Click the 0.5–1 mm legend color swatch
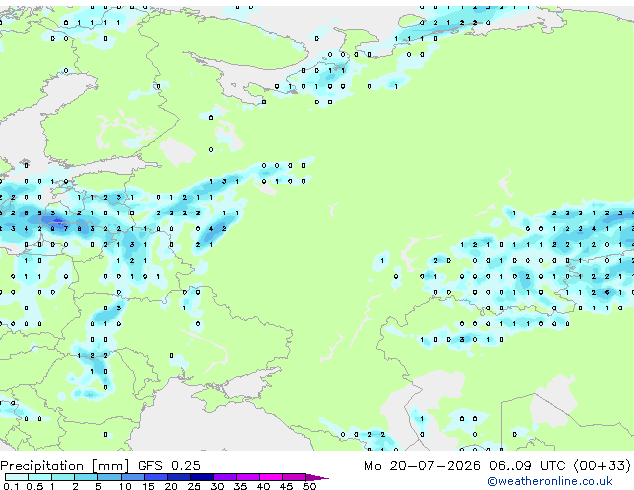The height and width of the screenshot is (490, 634). point(40,477)
